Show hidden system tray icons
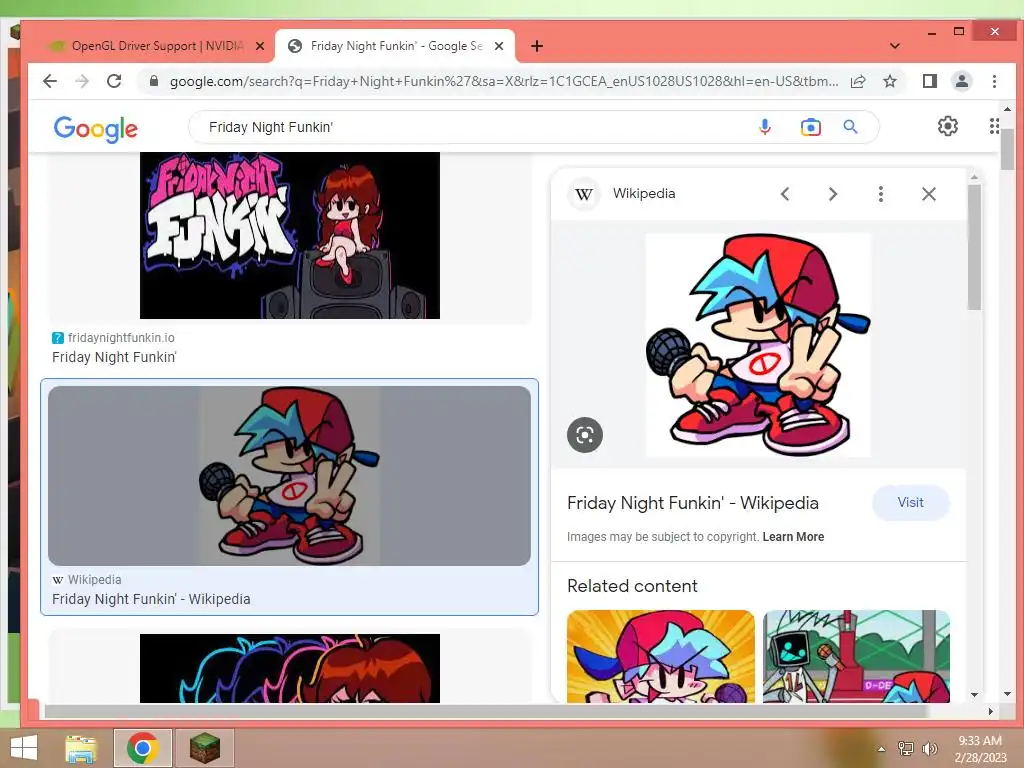 pyautogui.click(x=881, y=749)
